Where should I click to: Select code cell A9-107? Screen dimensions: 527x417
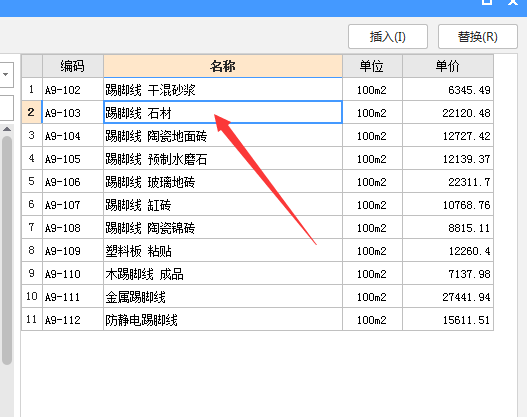(73, 205)
